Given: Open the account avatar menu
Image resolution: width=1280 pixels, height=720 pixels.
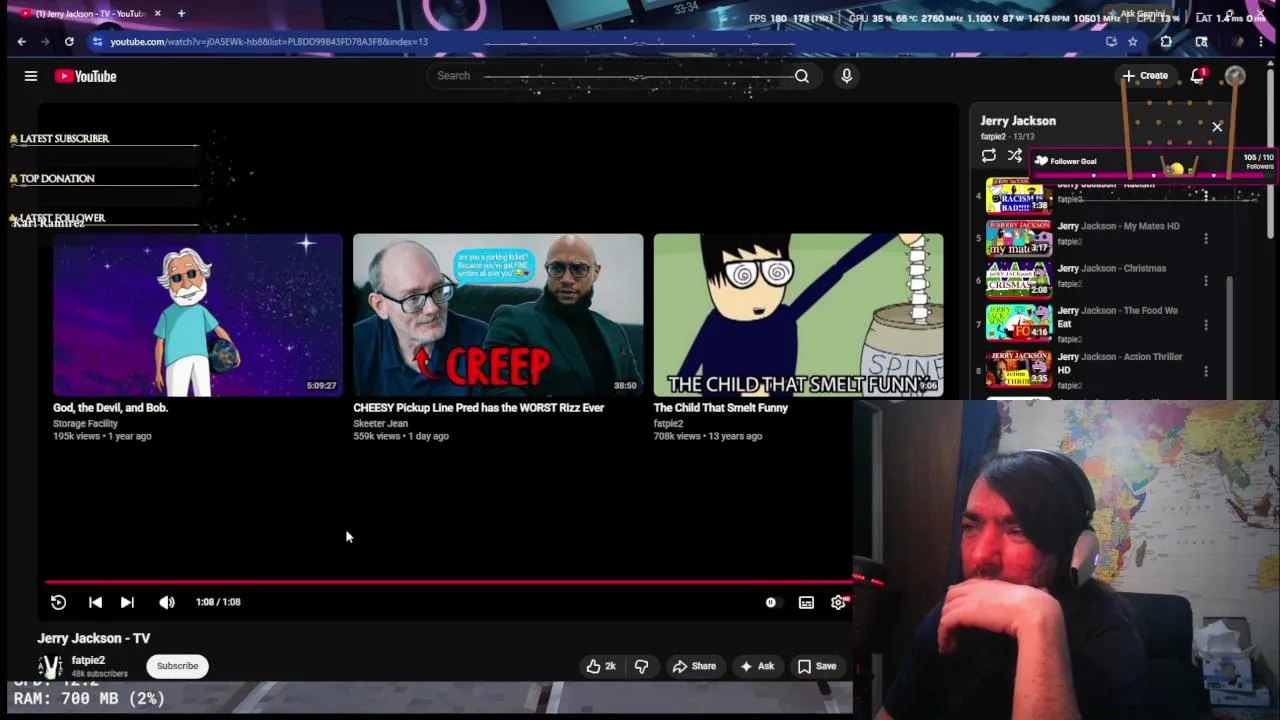Looking at the screenshot, I should (1236, 76).
